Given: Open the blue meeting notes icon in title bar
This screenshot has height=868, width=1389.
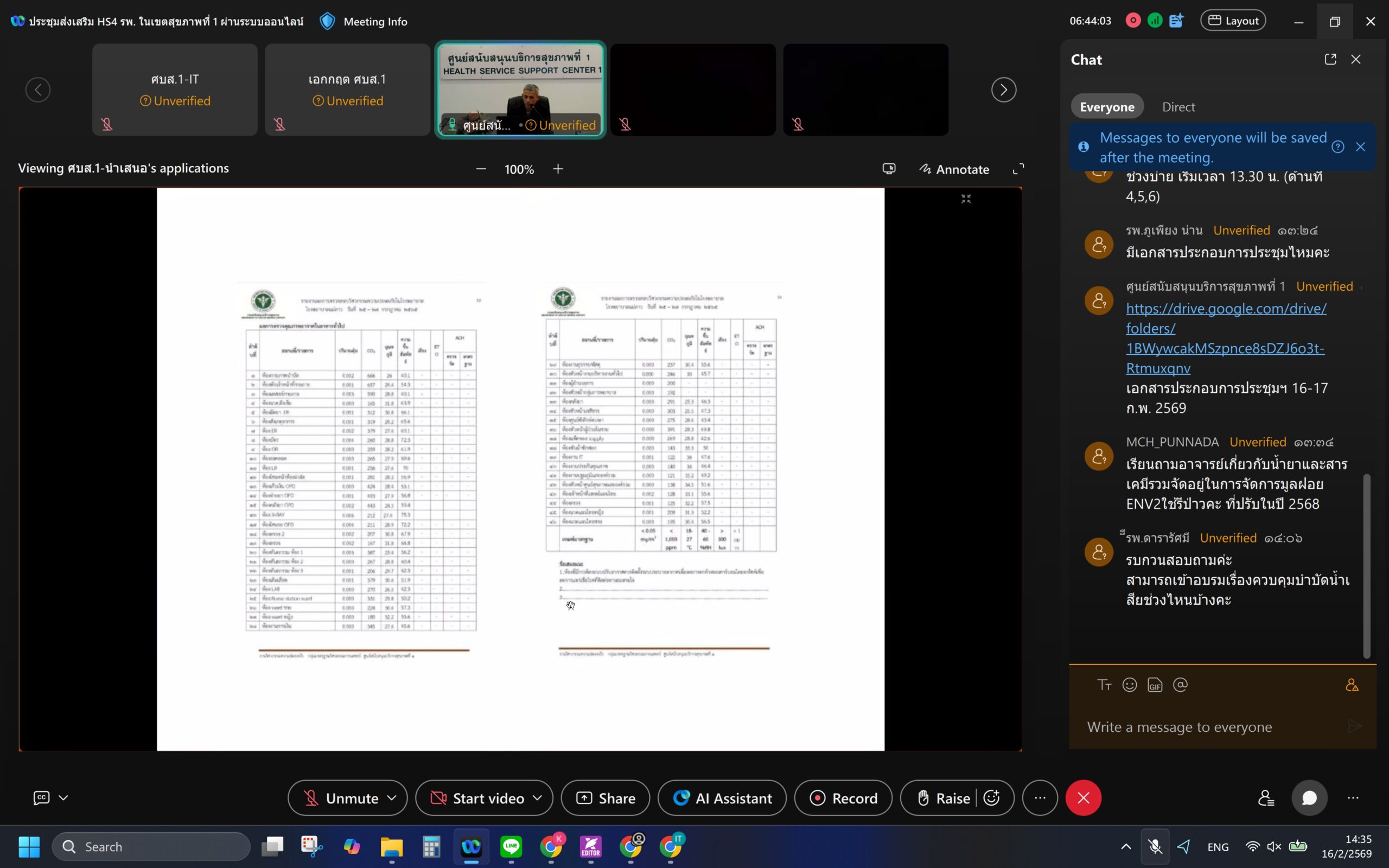Looking at the screenshot, I should pos(1176,21).
